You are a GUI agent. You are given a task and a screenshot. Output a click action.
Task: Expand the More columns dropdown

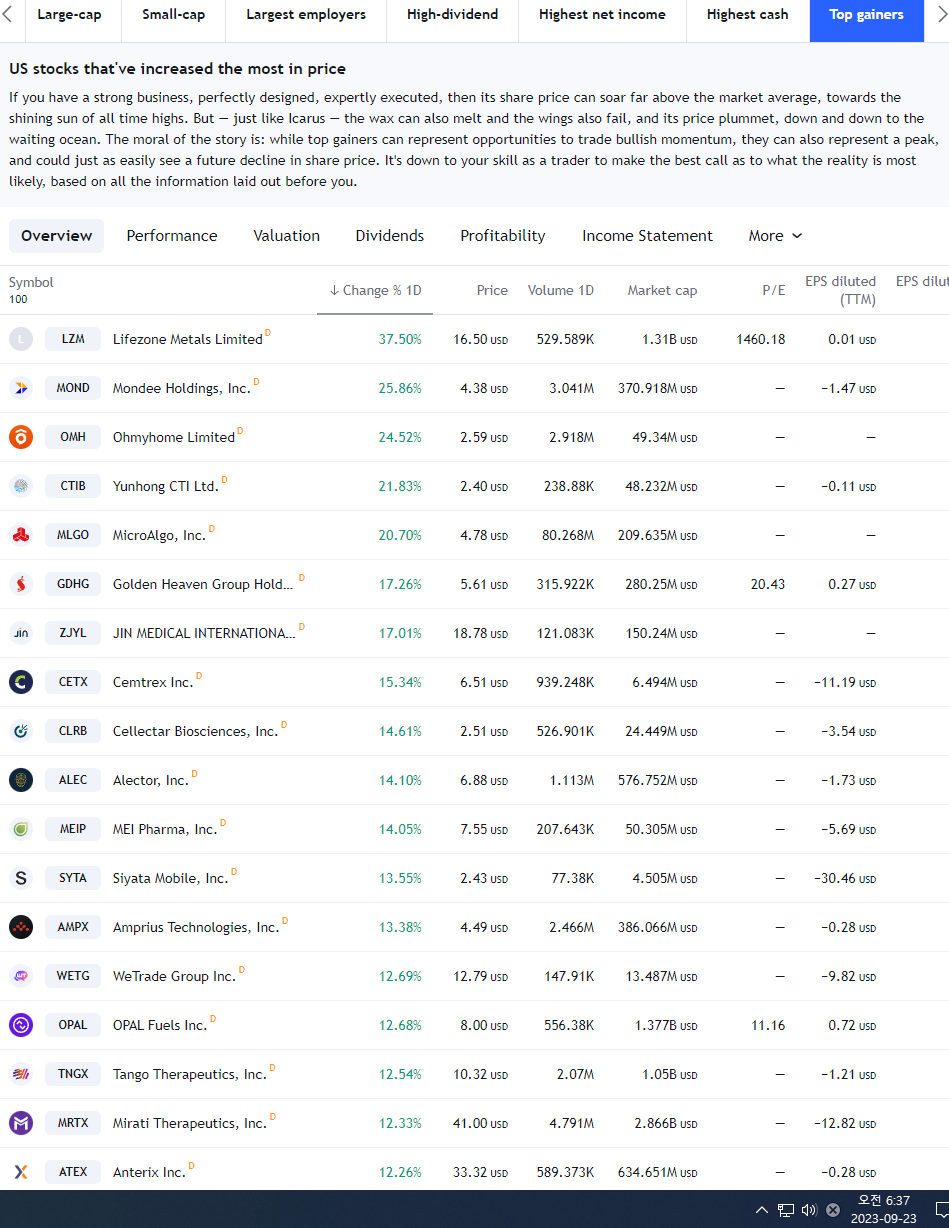775,236
